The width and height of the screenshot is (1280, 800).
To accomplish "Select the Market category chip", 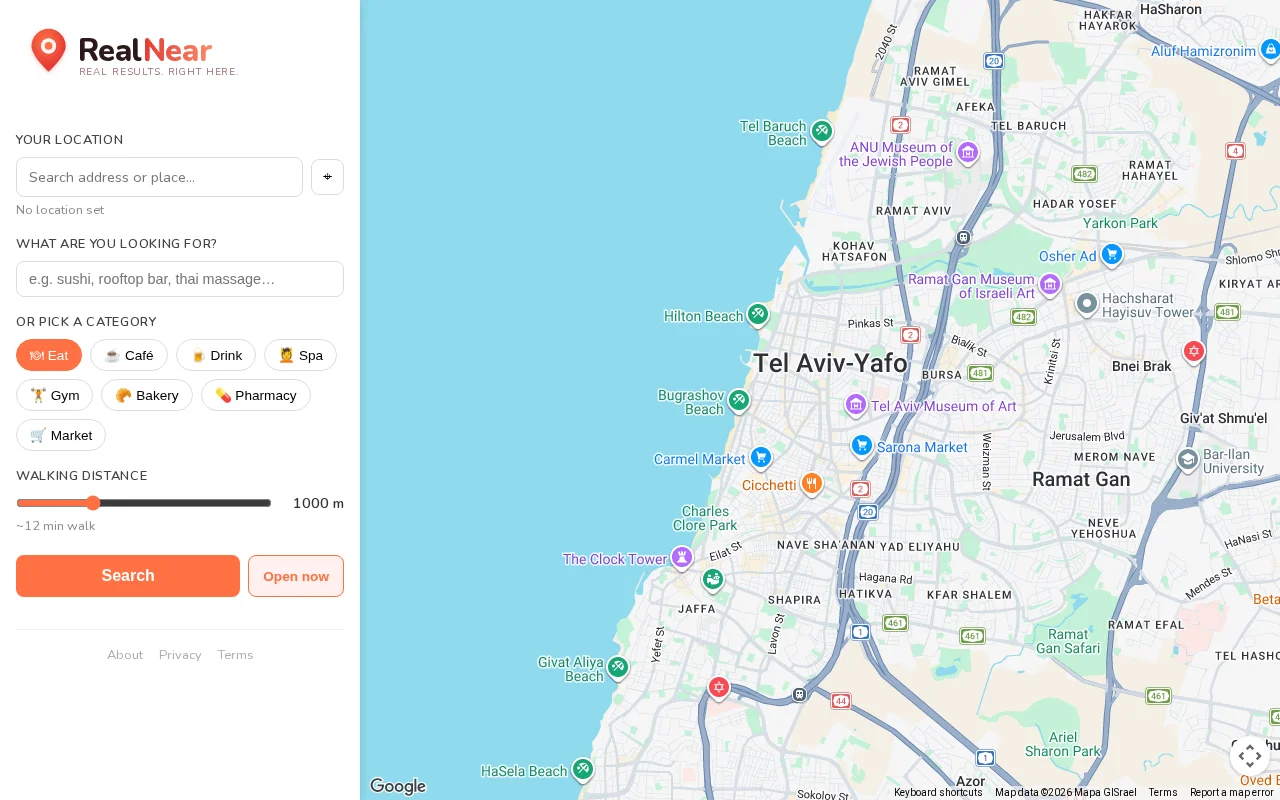I will [x=61, y=435].
